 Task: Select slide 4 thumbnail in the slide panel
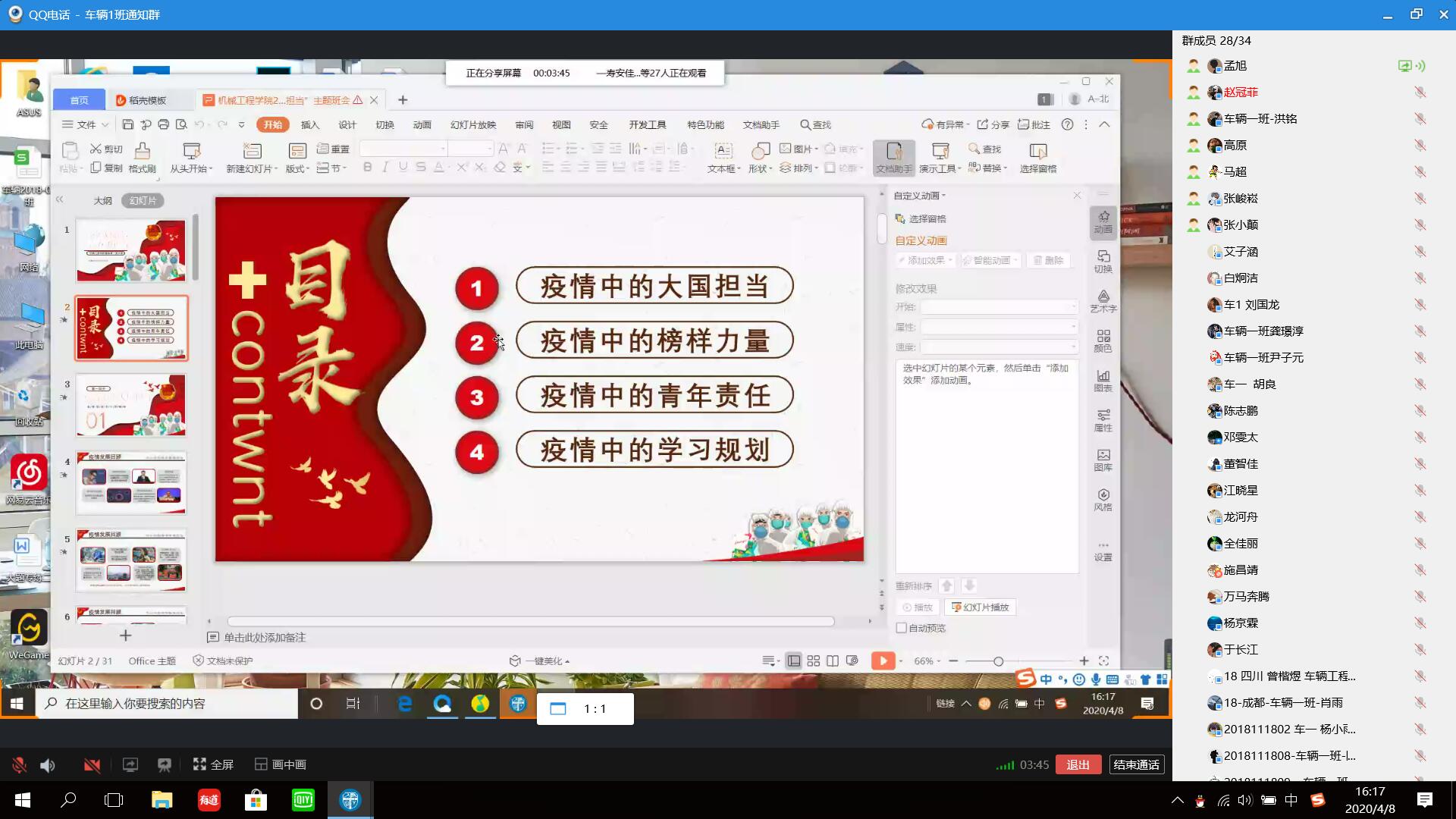pos(131,483)
